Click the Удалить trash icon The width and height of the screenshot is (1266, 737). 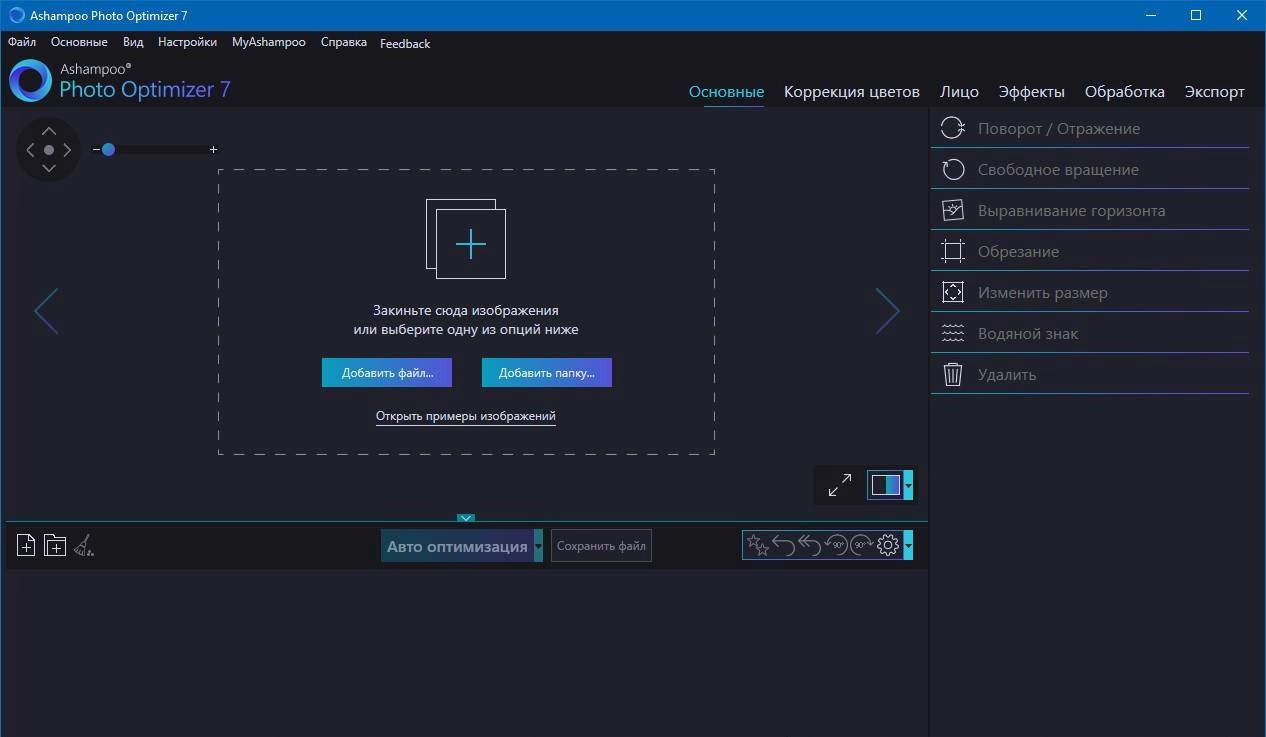953,374
